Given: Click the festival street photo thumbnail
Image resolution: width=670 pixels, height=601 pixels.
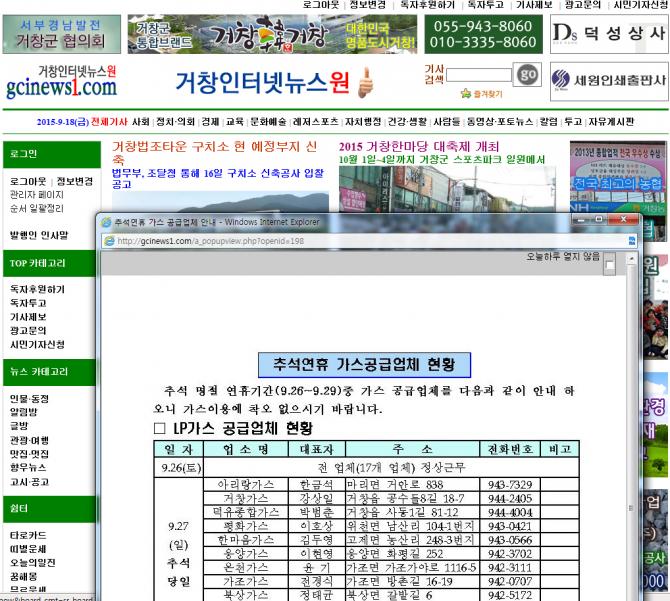Looking at the screenshot, I should pyautogui.click(x=447, y=188).
